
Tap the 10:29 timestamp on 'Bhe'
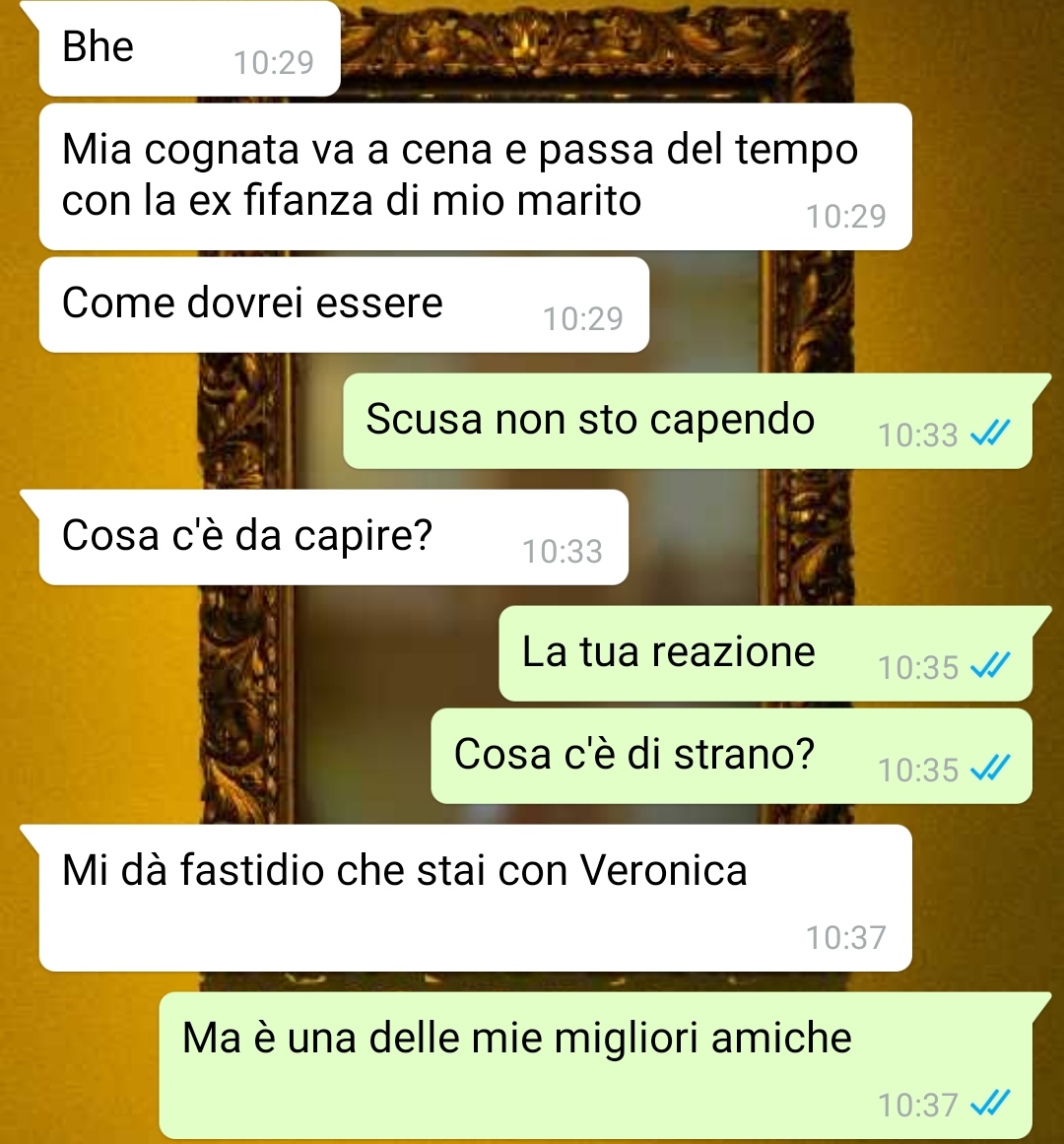[x=274, y=63]
